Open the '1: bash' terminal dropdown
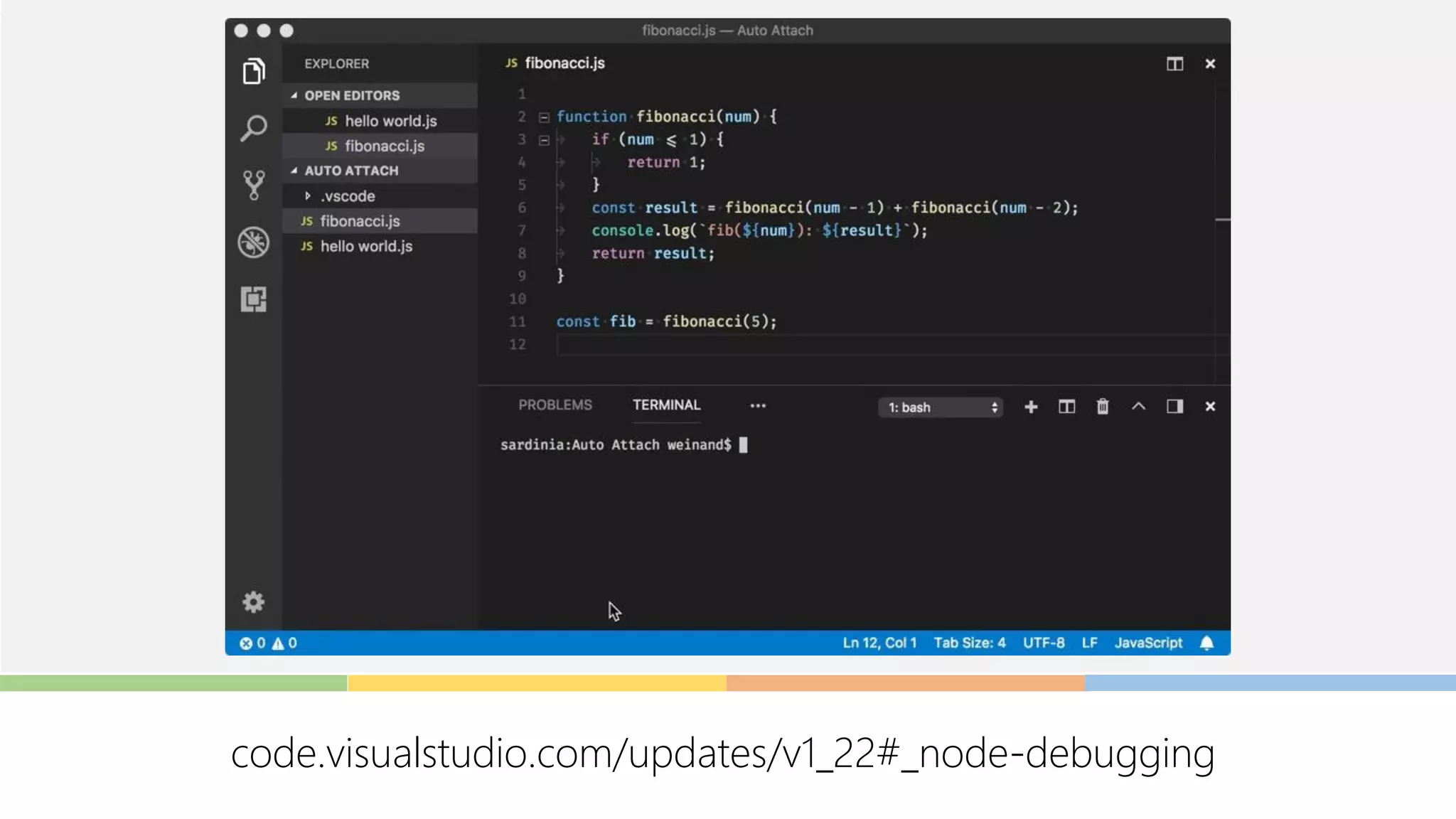 (x=941, y=407)
